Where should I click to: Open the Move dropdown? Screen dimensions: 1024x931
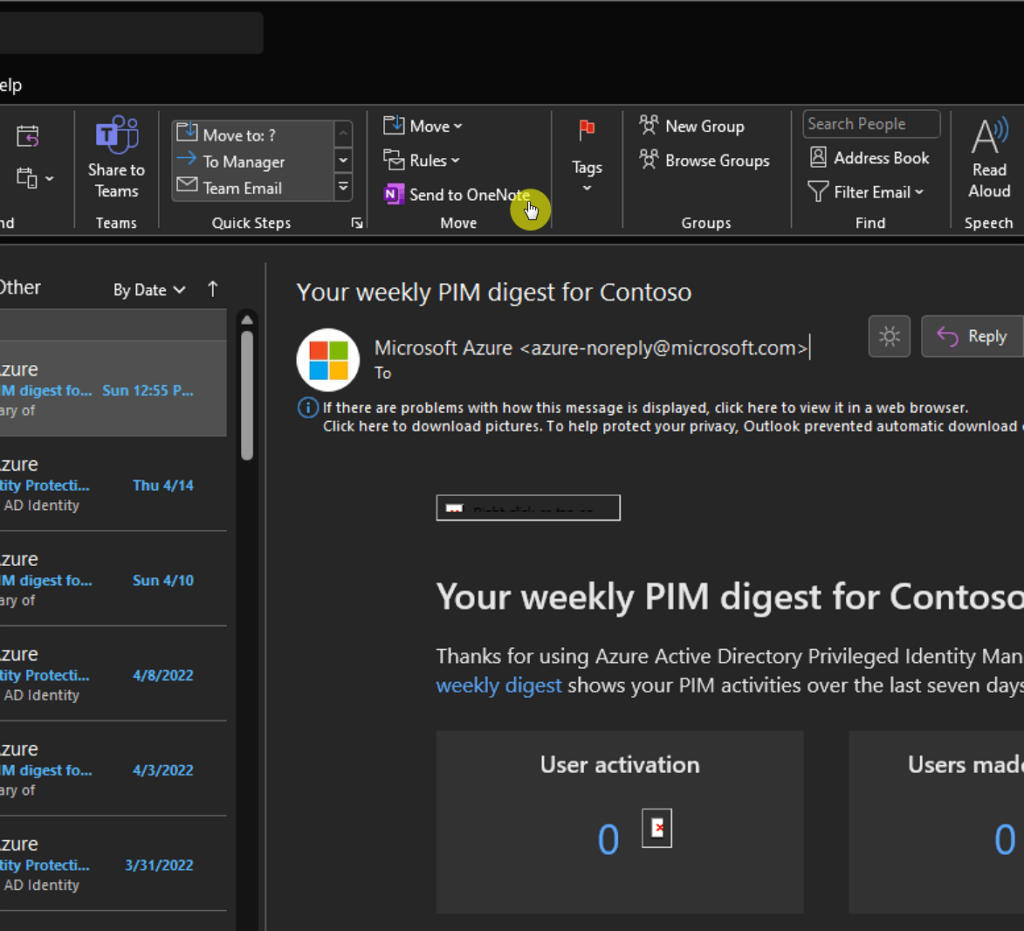coord(422,126)
